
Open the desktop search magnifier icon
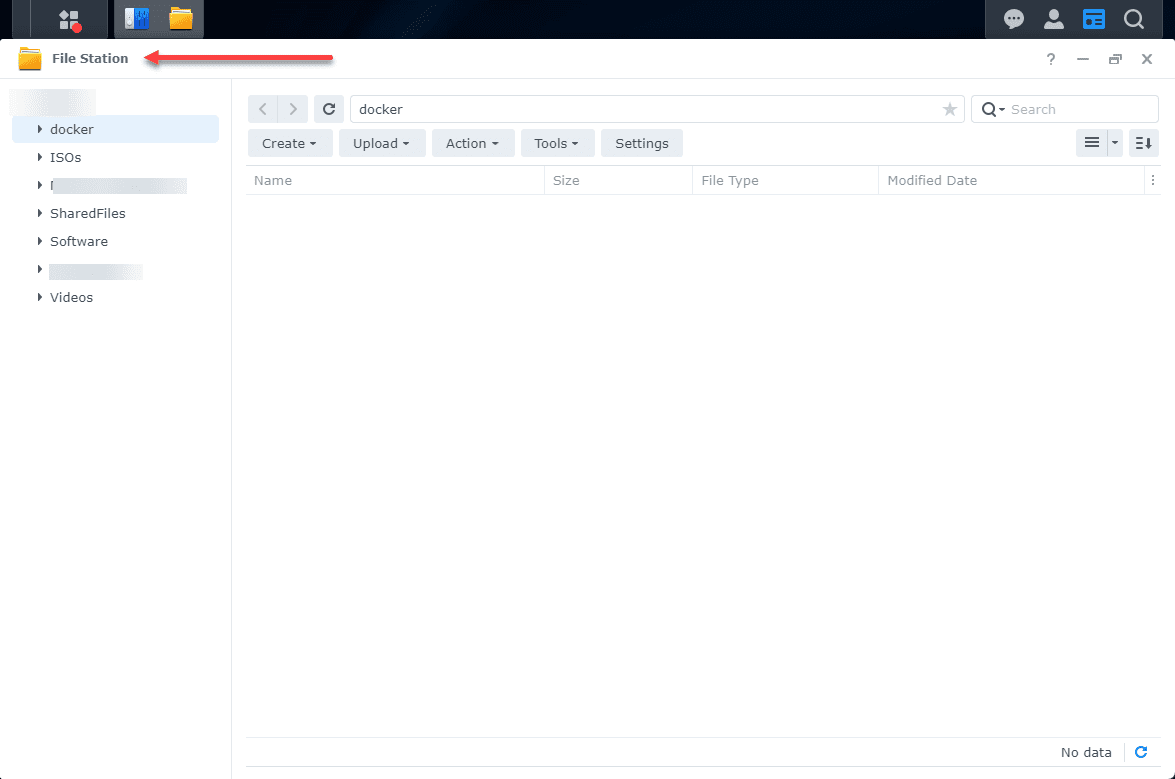1134,19
